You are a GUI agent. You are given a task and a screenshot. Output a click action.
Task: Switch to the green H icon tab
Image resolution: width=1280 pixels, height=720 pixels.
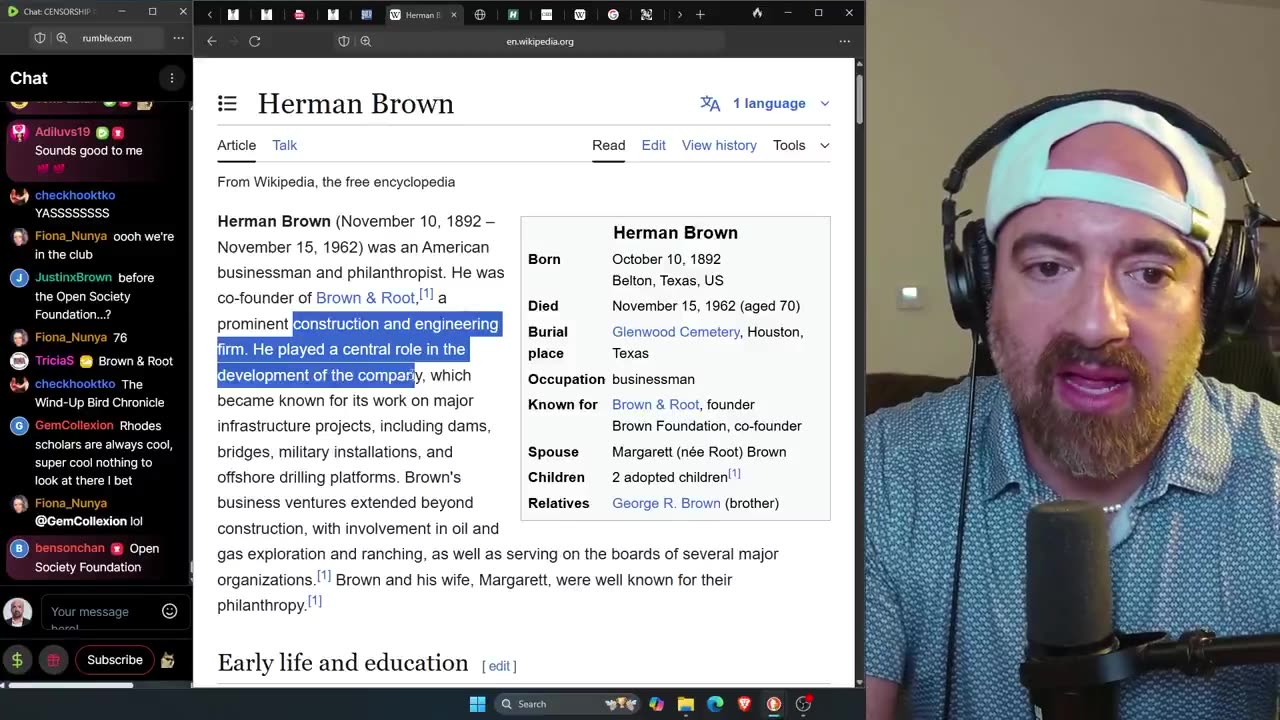[x=513, y=15]
